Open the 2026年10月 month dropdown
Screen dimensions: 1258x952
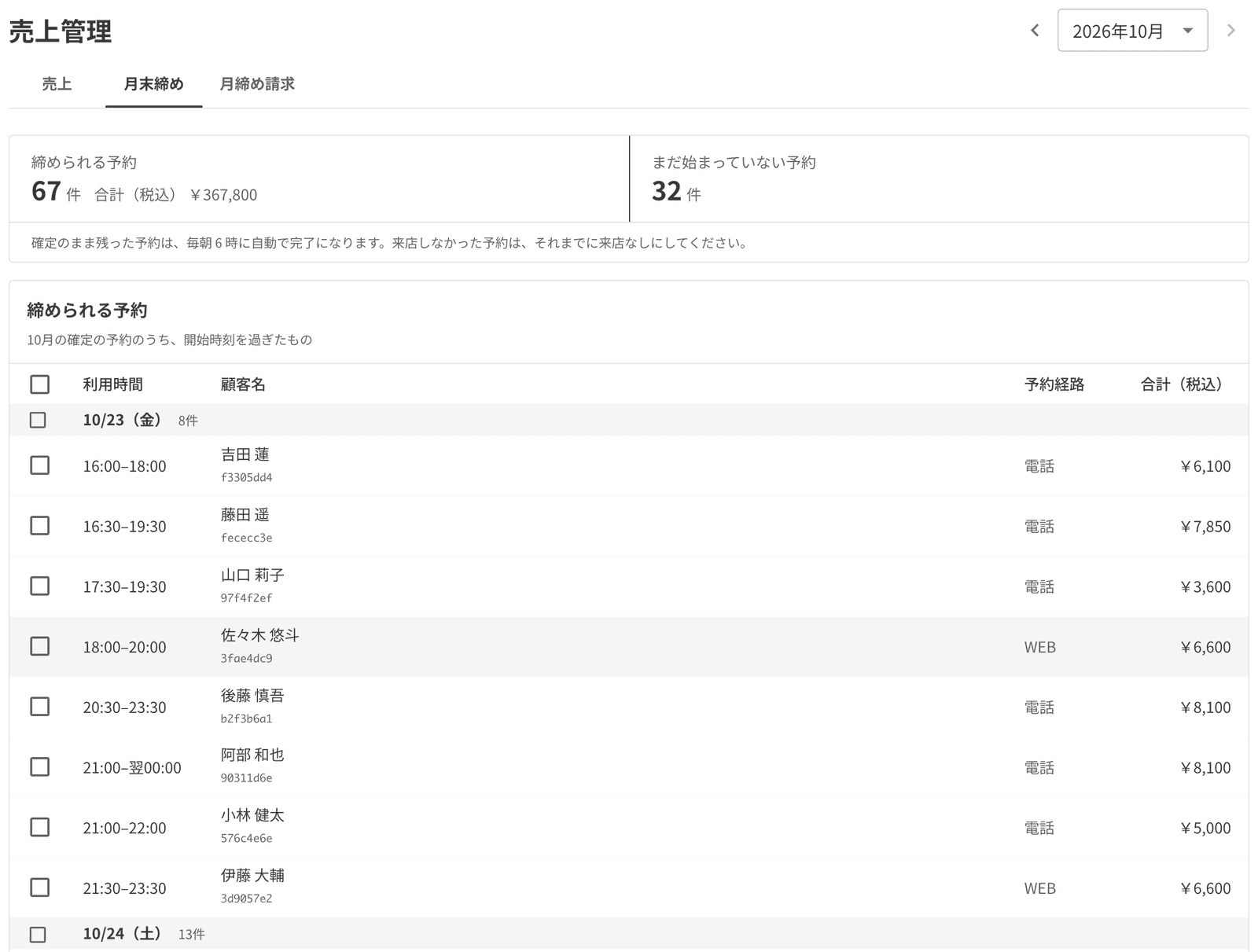[1132, 31]
